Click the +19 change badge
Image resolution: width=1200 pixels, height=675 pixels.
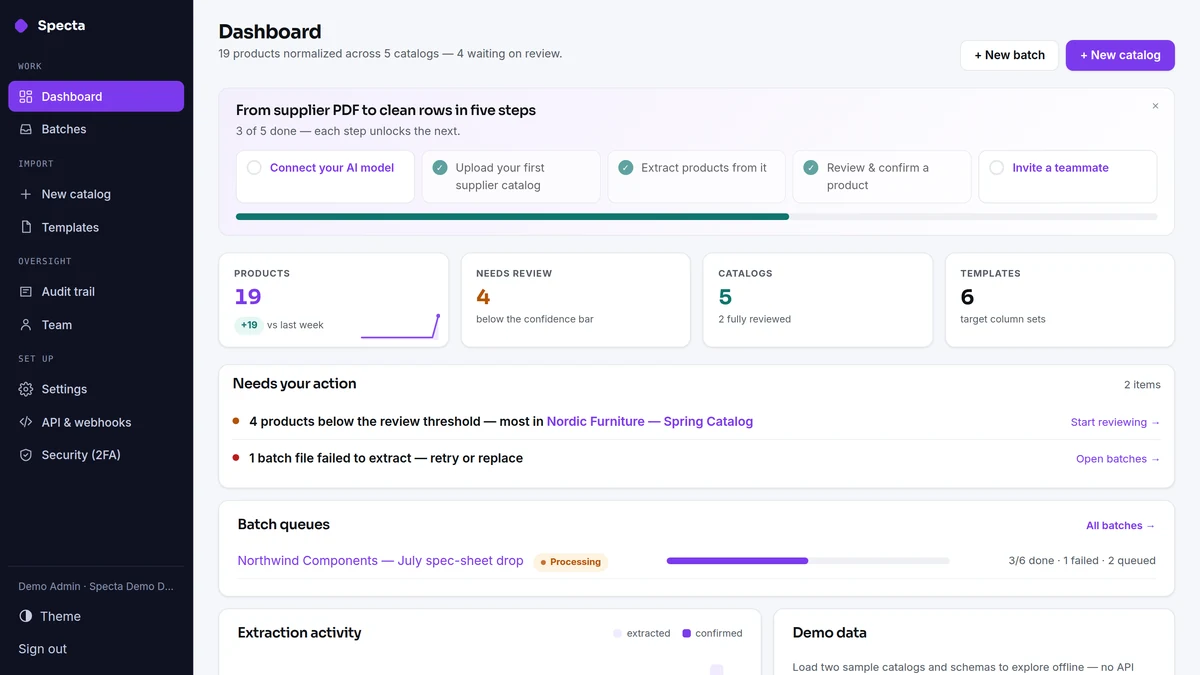[x=249, y=325]
